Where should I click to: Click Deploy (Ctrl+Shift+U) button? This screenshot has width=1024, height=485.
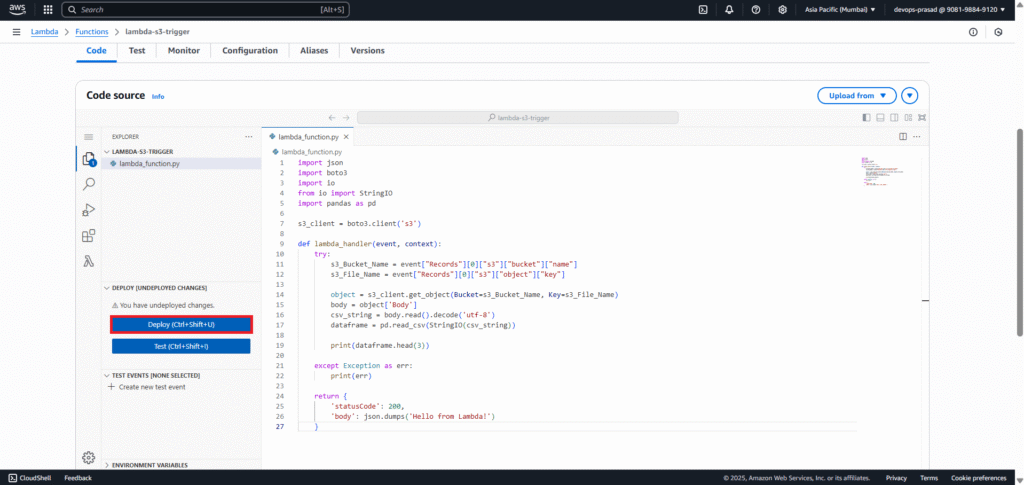181,324
